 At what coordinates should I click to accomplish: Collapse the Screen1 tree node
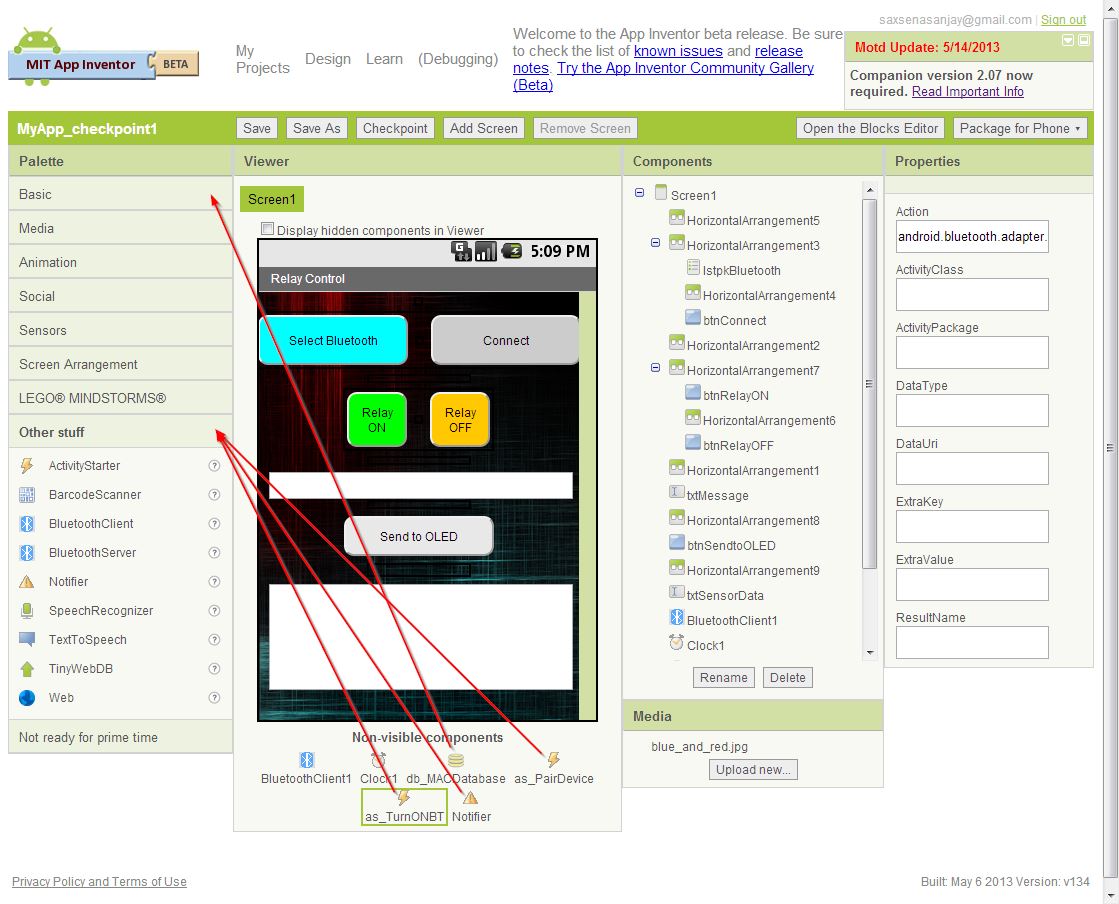click(x=639, y=193)
